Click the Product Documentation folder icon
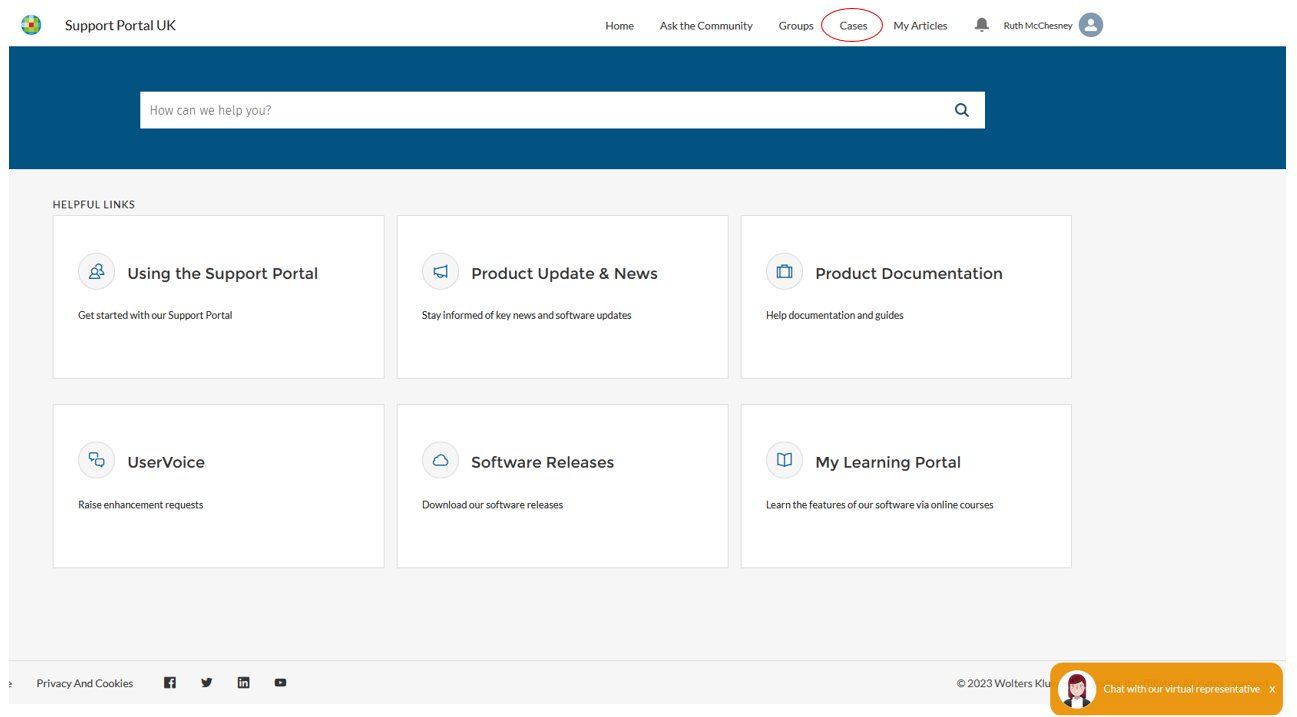Viewport: 1297px width, 717px height. coord(784,271)
